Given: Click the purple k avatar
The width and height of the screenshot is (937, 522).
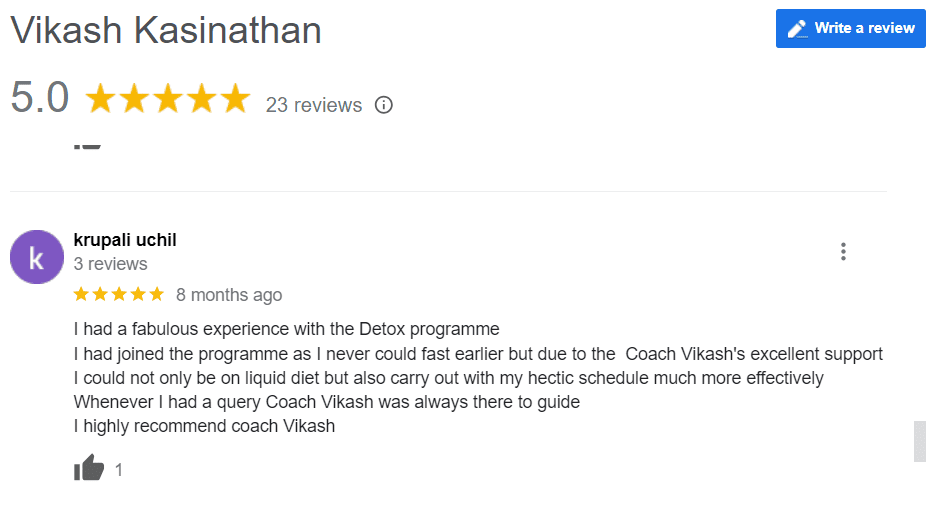Looking at the screenshot, I should tap(36, 257).
